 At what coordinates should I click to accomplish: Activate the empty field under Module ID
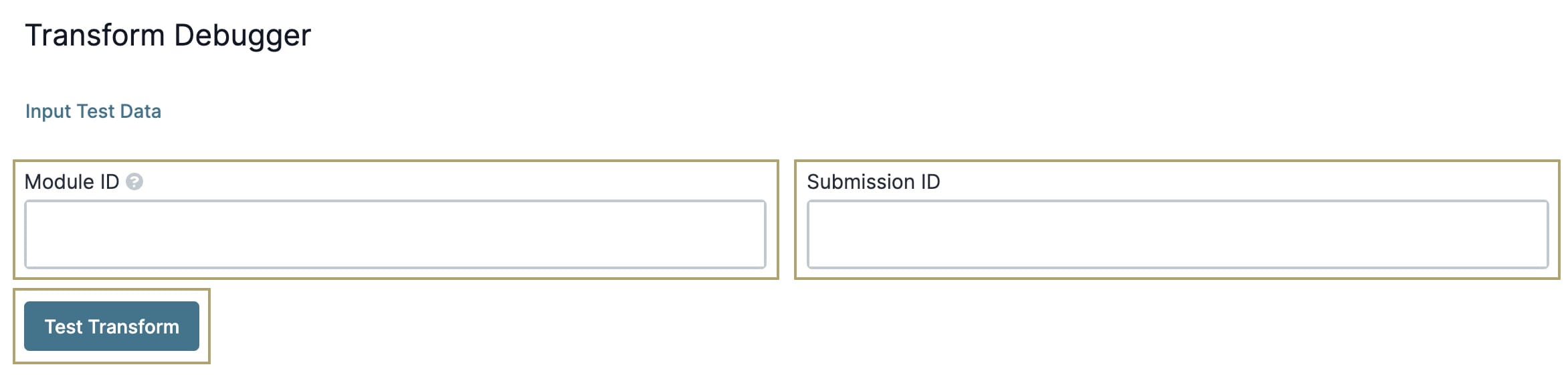pyautogui.click(x=395, y=234)
